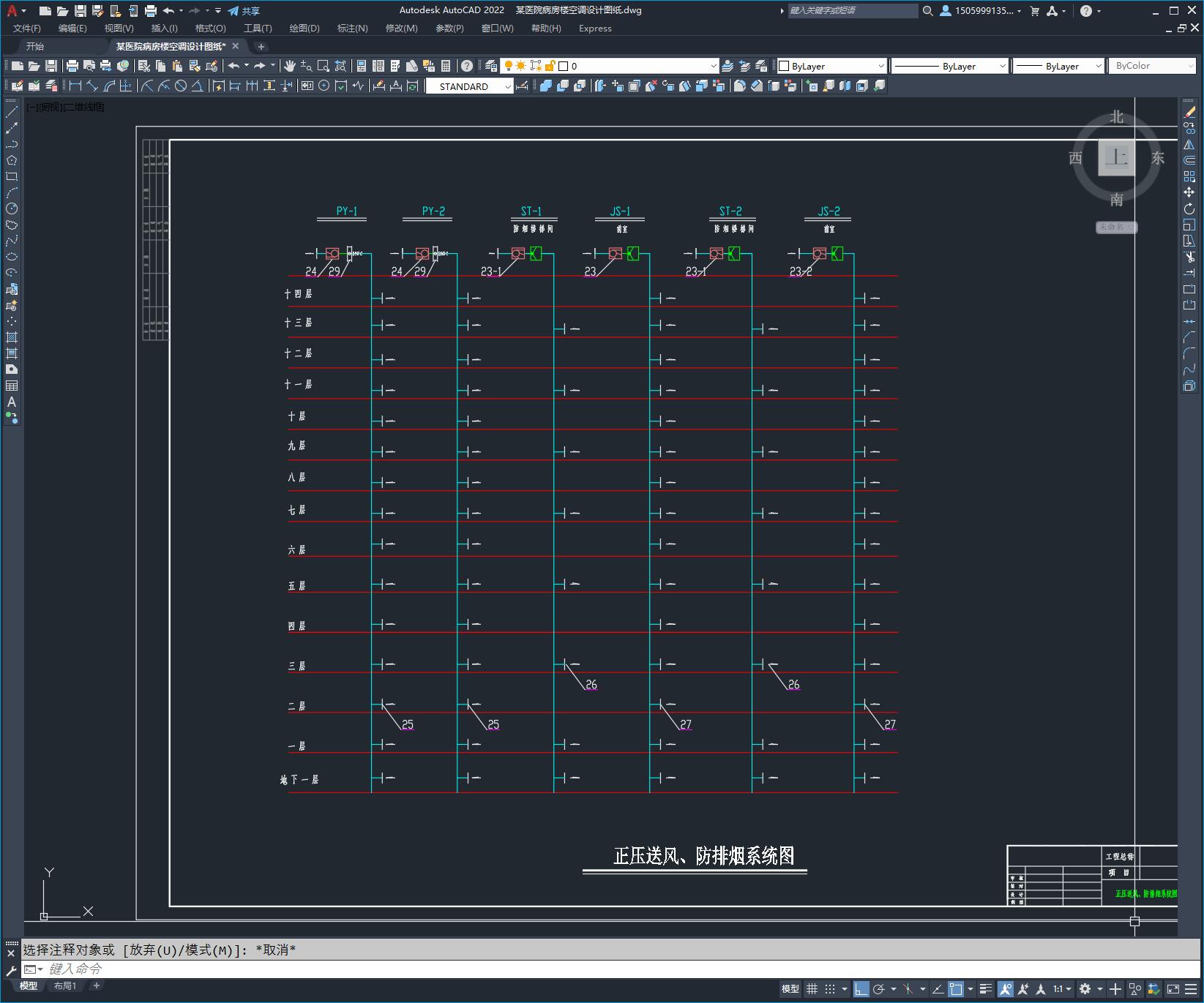Click the Plot printer icon

(72, 66)
